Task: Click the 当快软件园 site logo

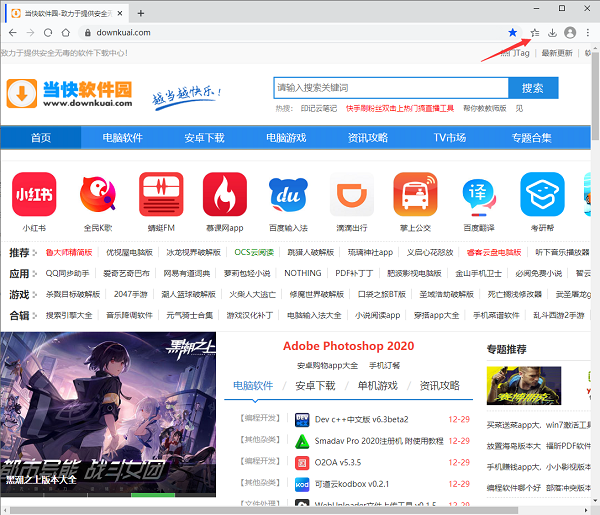Action: (69, 93)
